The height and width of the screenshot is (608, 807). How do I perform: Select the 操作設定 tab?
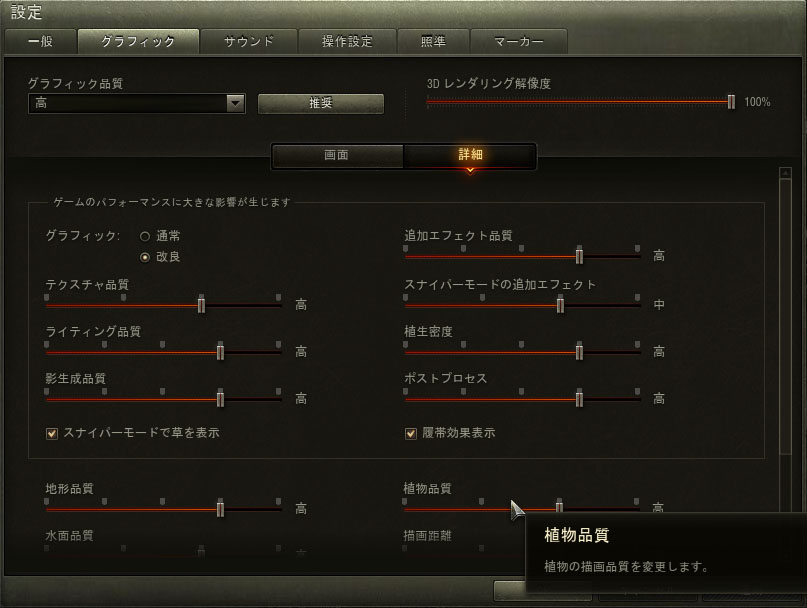click(347, 41)
